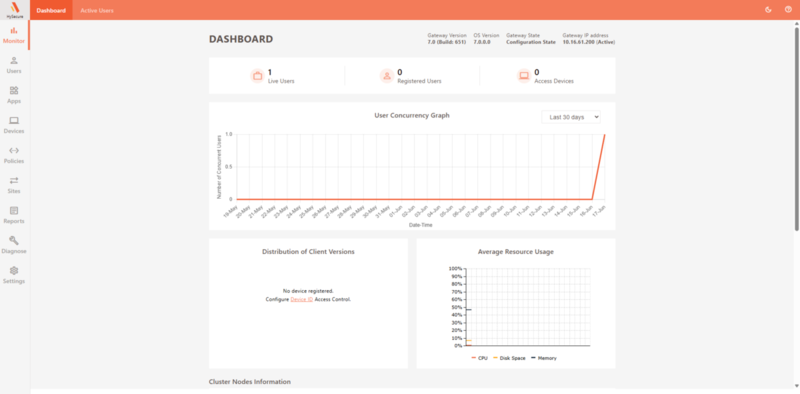800x394 pixels.
Task: Open the Last 30 days dropdown
Action: pos(571,117)
